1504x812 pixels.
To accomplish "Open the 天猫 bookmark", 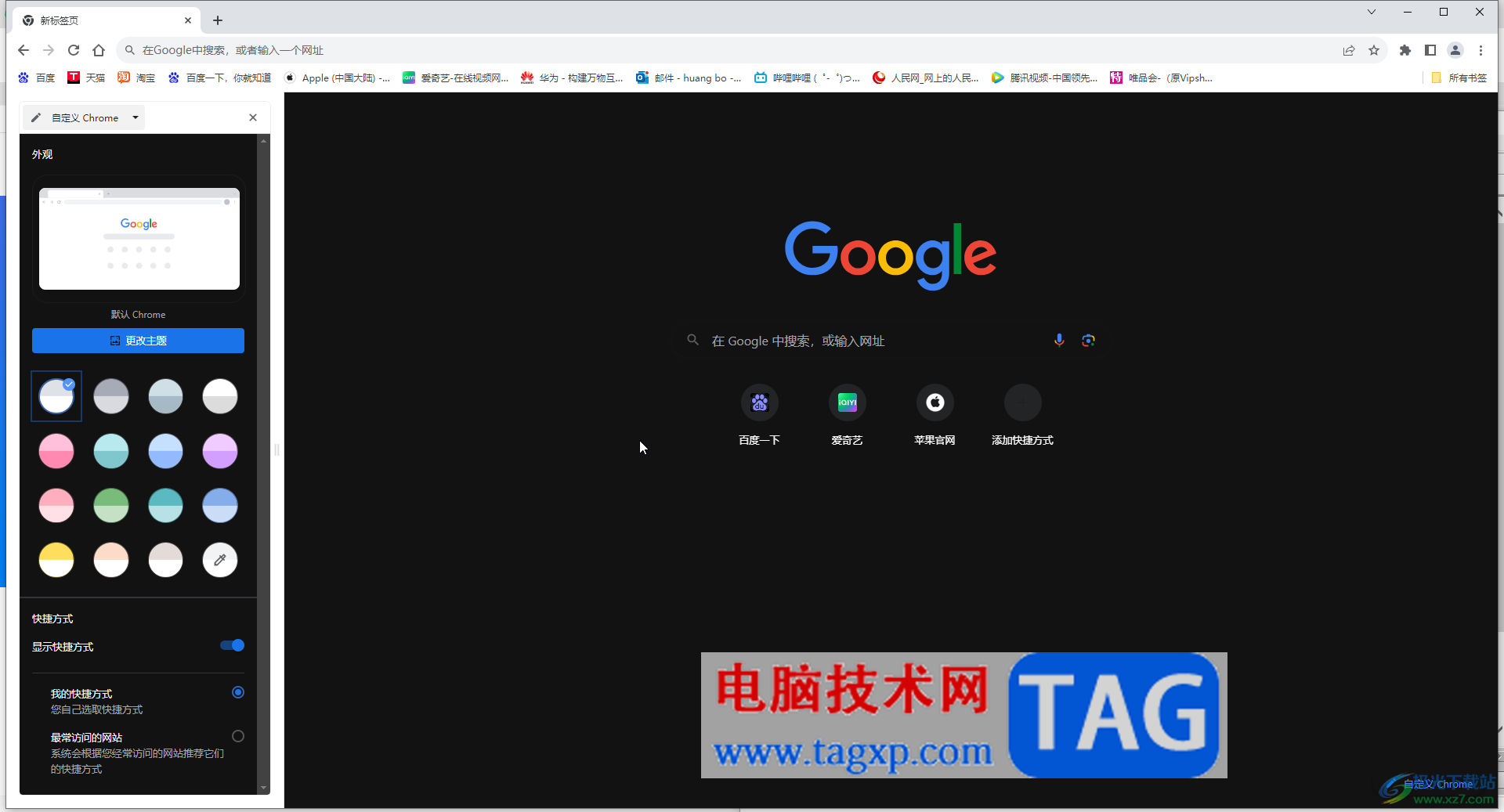I will click(86, 78).
